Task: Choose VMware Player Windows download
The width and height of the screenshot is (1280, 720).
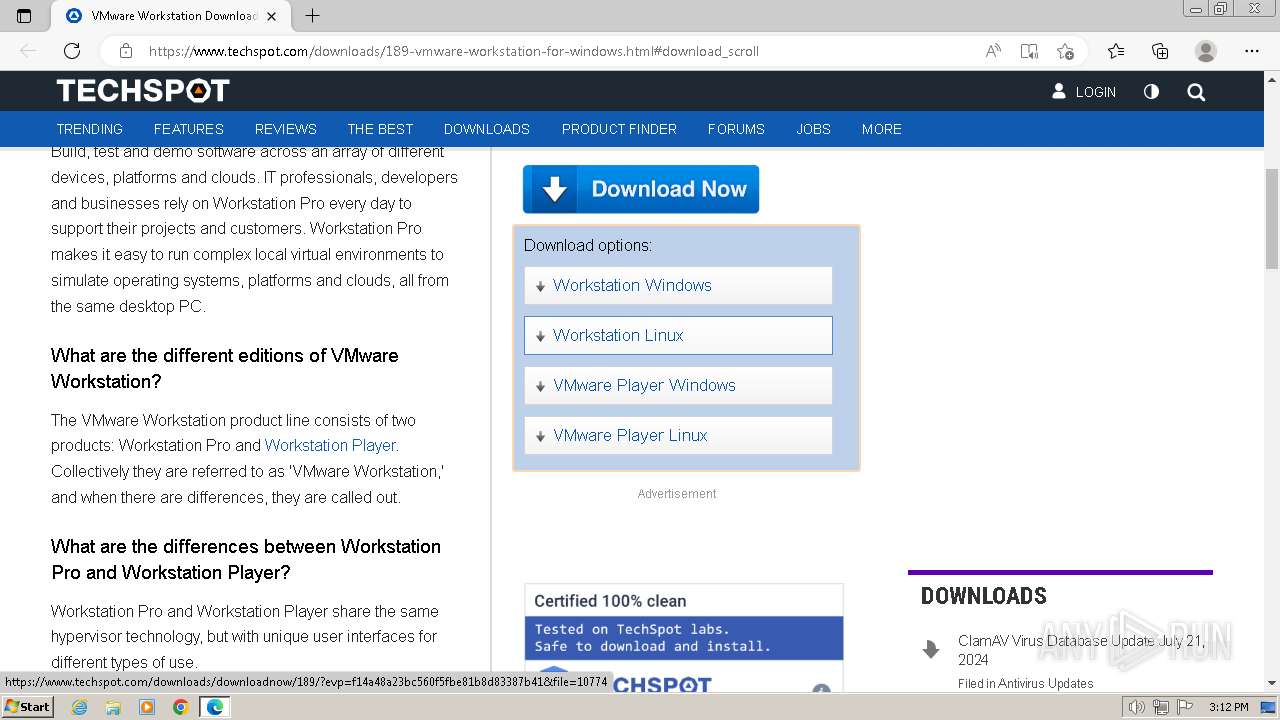Action: click(678, 385)
